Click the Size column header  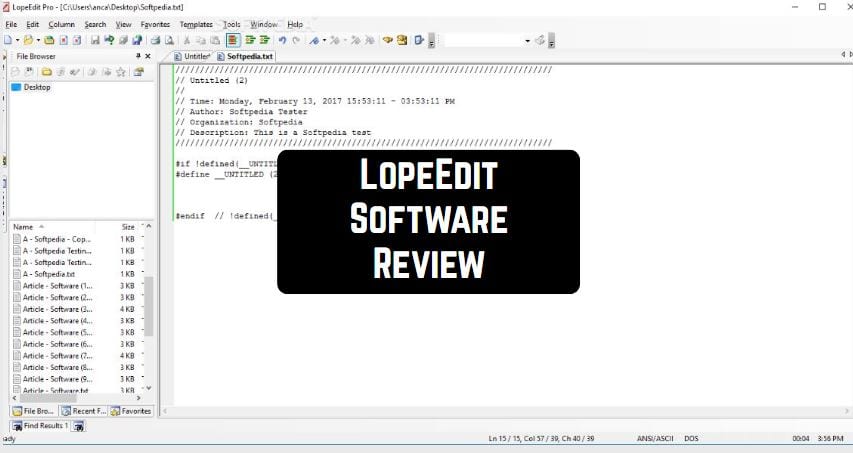[x=128, y=227]
